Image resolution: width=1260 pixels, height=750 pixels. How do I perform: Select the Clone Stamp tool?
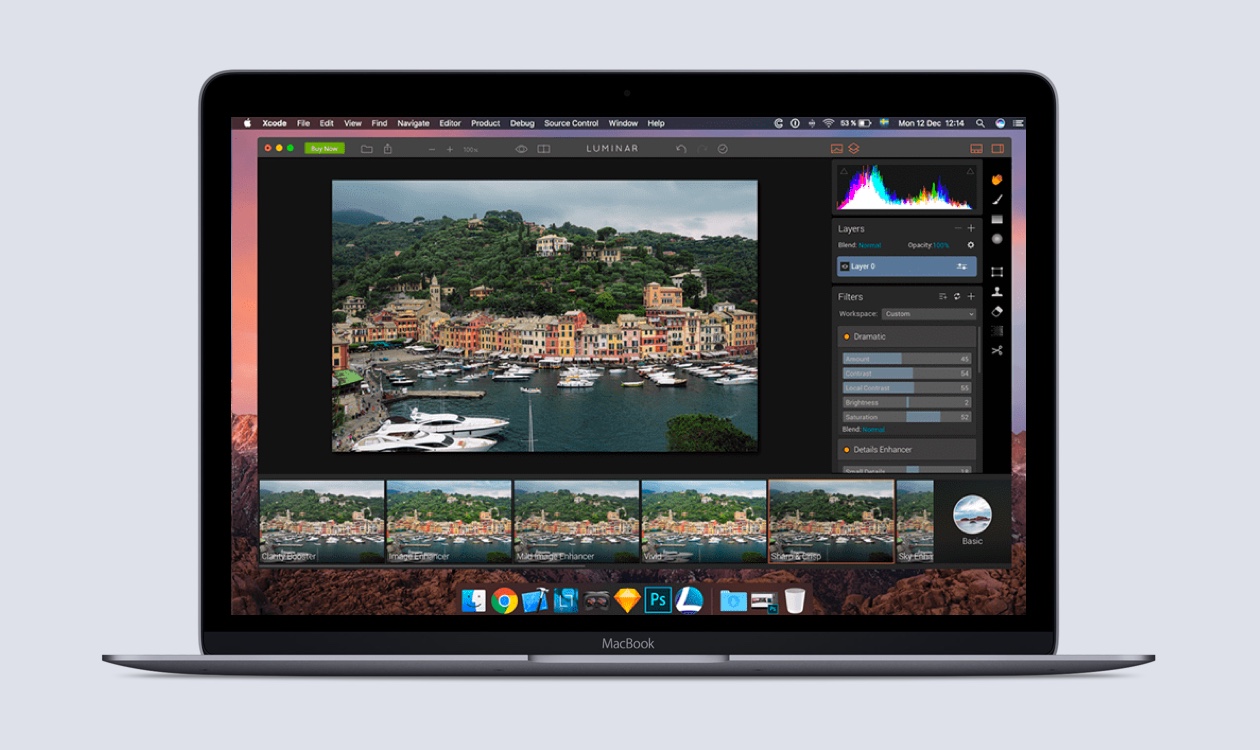997,292
